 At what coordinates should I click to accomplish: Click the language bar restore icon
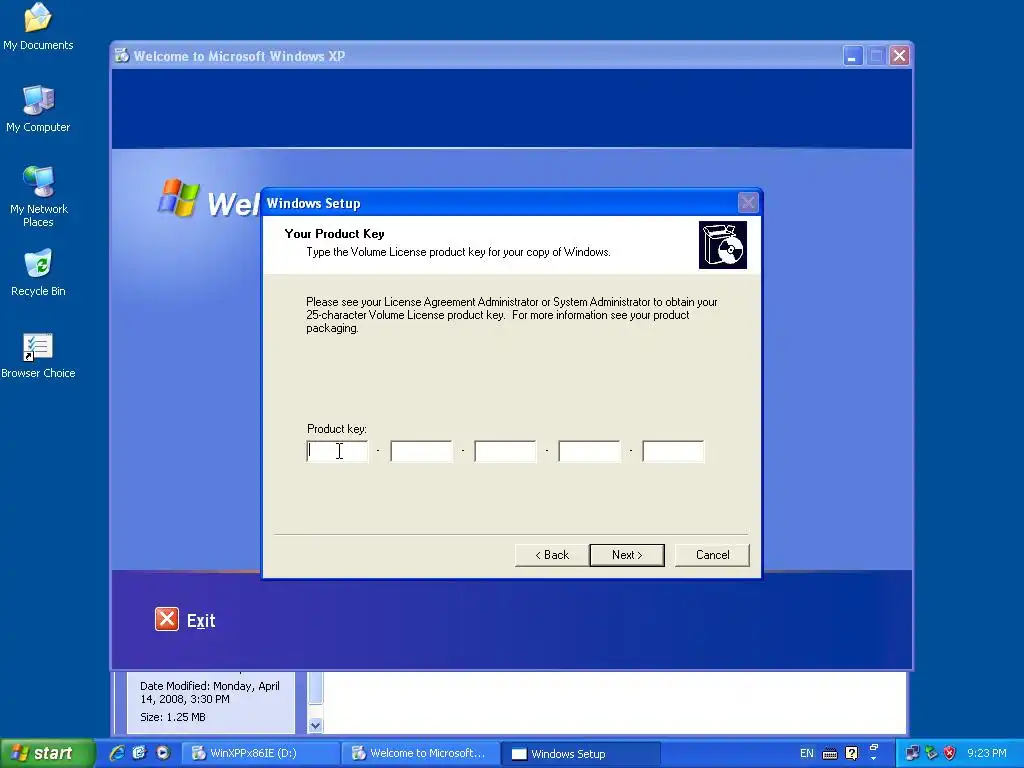(874, 748)
